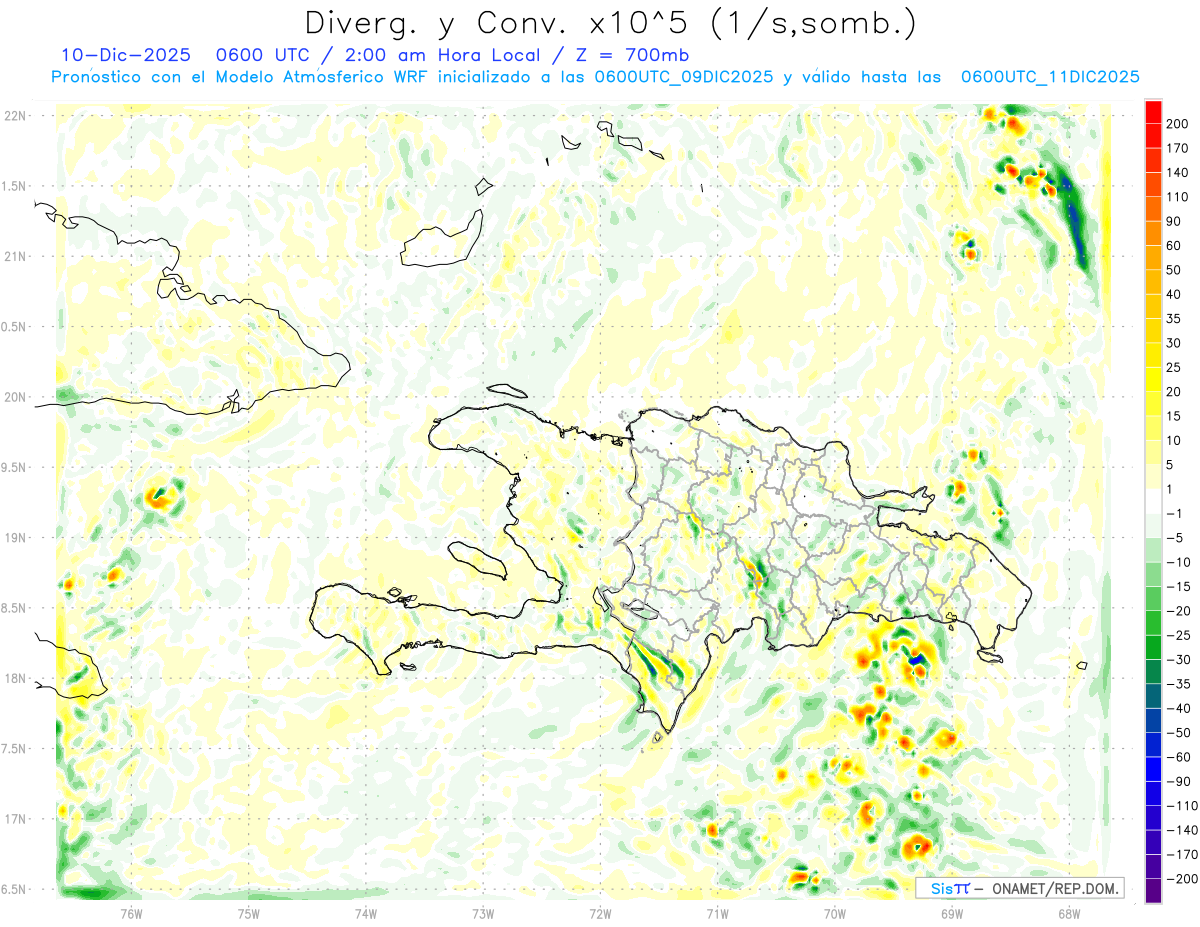Click the negative "-110" color scale label
Image resolution: width=1200 pixels, height=927 pixels.
coord(1181,806)
